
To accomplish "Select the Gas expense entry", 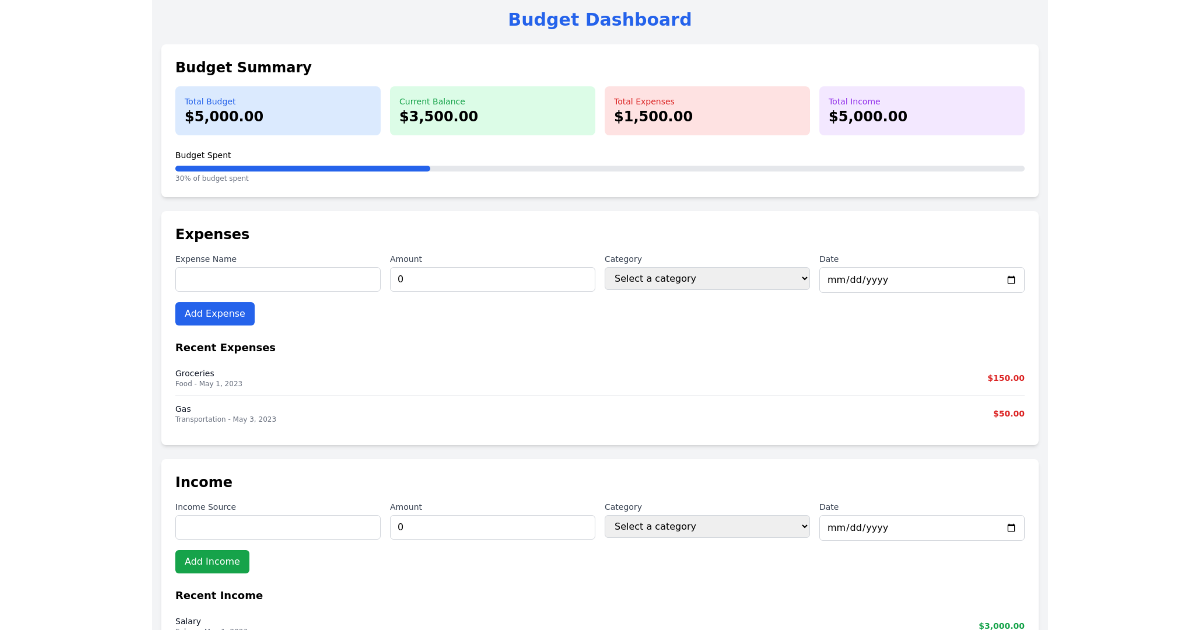I will (x=600, y=413).
